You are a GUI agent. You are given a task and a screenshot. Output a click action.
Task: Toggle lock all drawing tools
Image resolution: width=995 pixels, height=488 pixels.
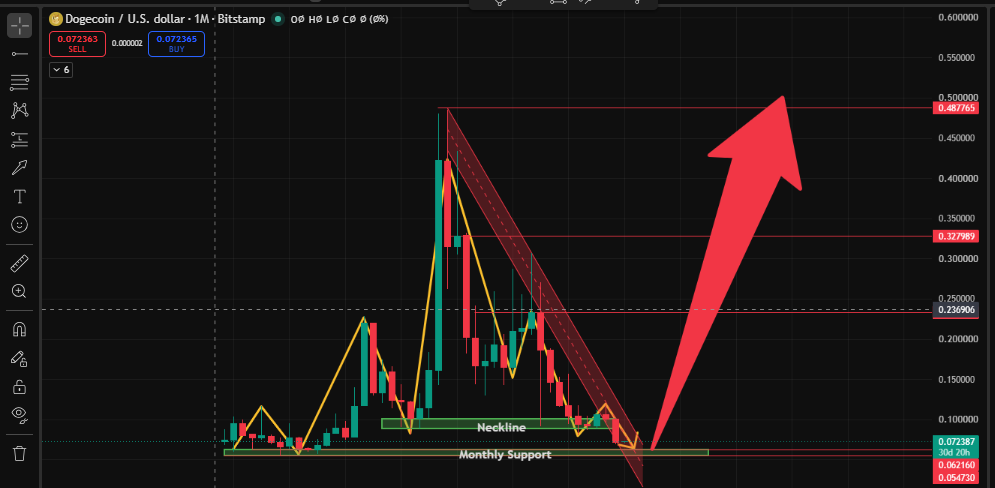(20, 386)
